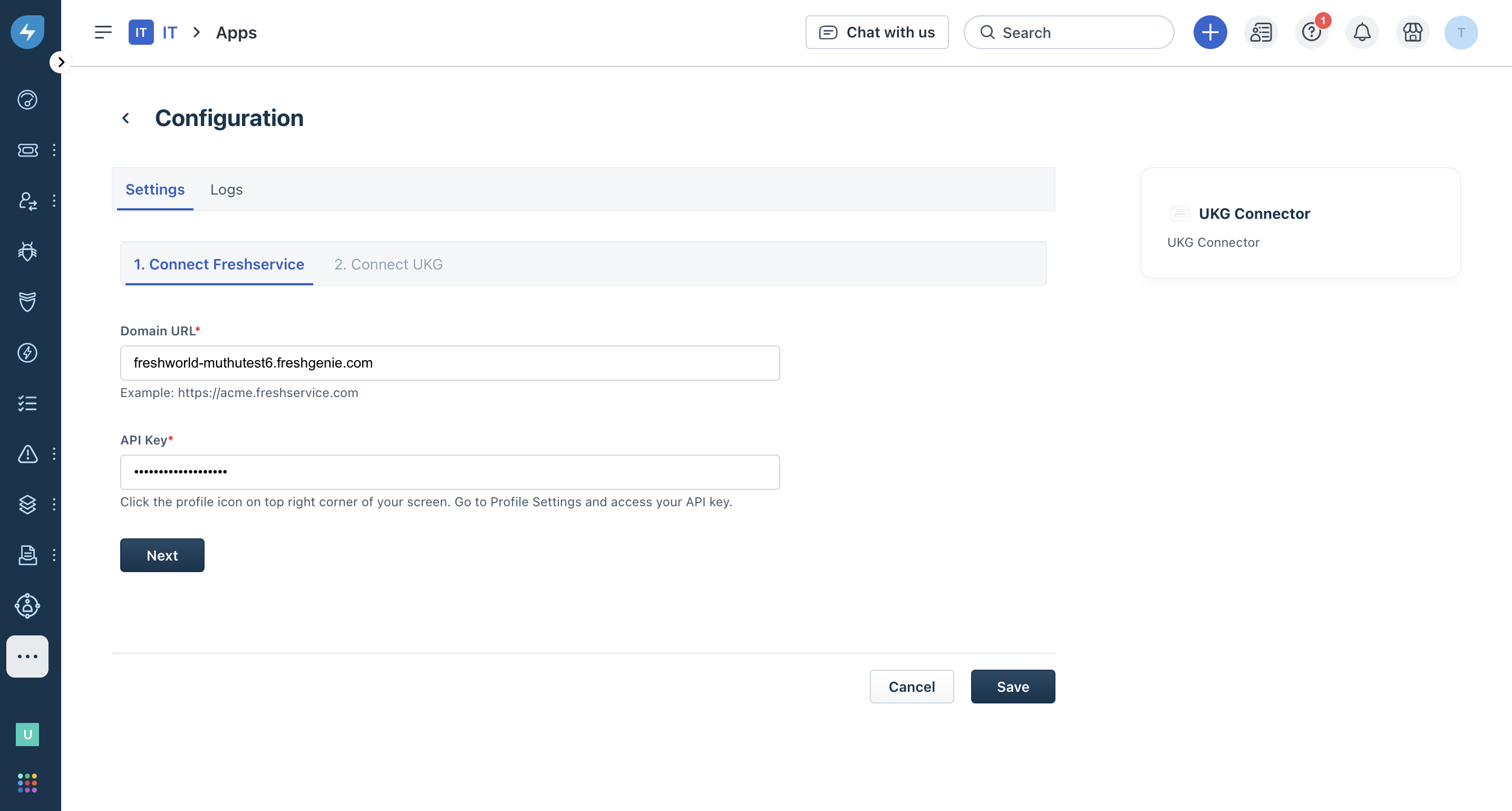Open the notifications bell icon
This screenshot has height=811, width=1512.
pos(1362,32)
